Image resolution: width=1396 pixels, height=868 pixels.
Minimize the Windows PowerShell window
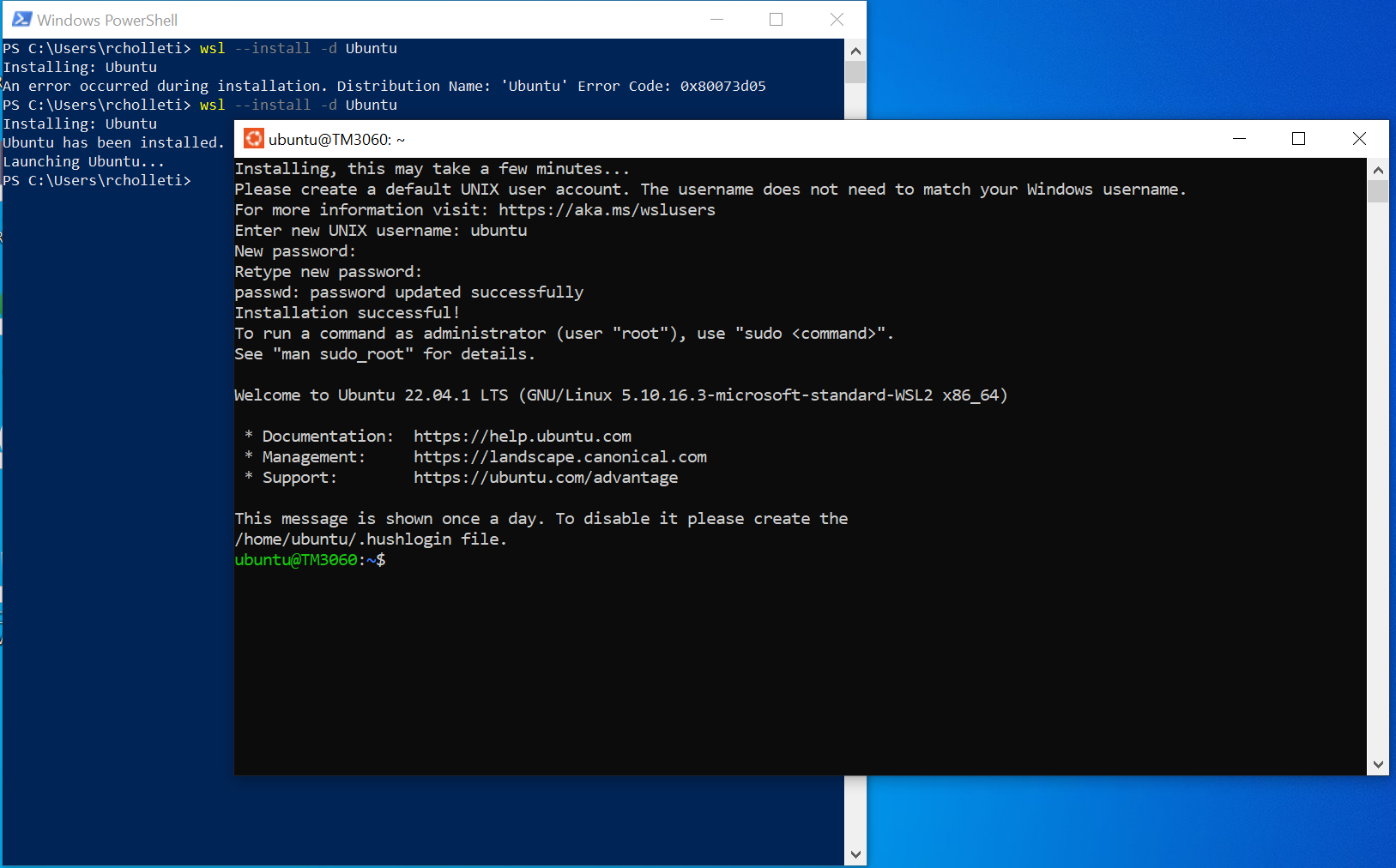(x=717, y=19)
